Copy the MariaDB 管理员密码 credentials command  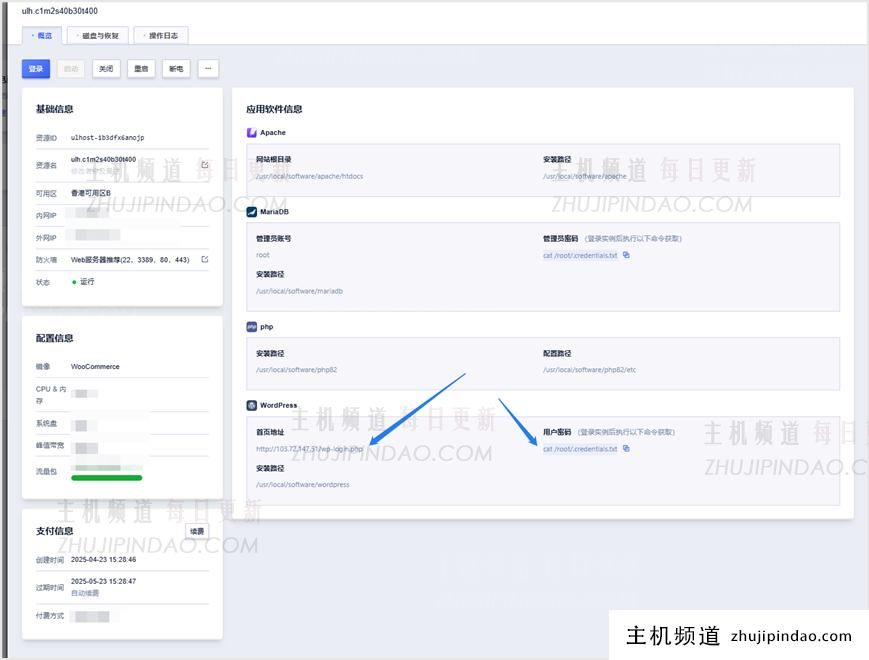(626, 255)
